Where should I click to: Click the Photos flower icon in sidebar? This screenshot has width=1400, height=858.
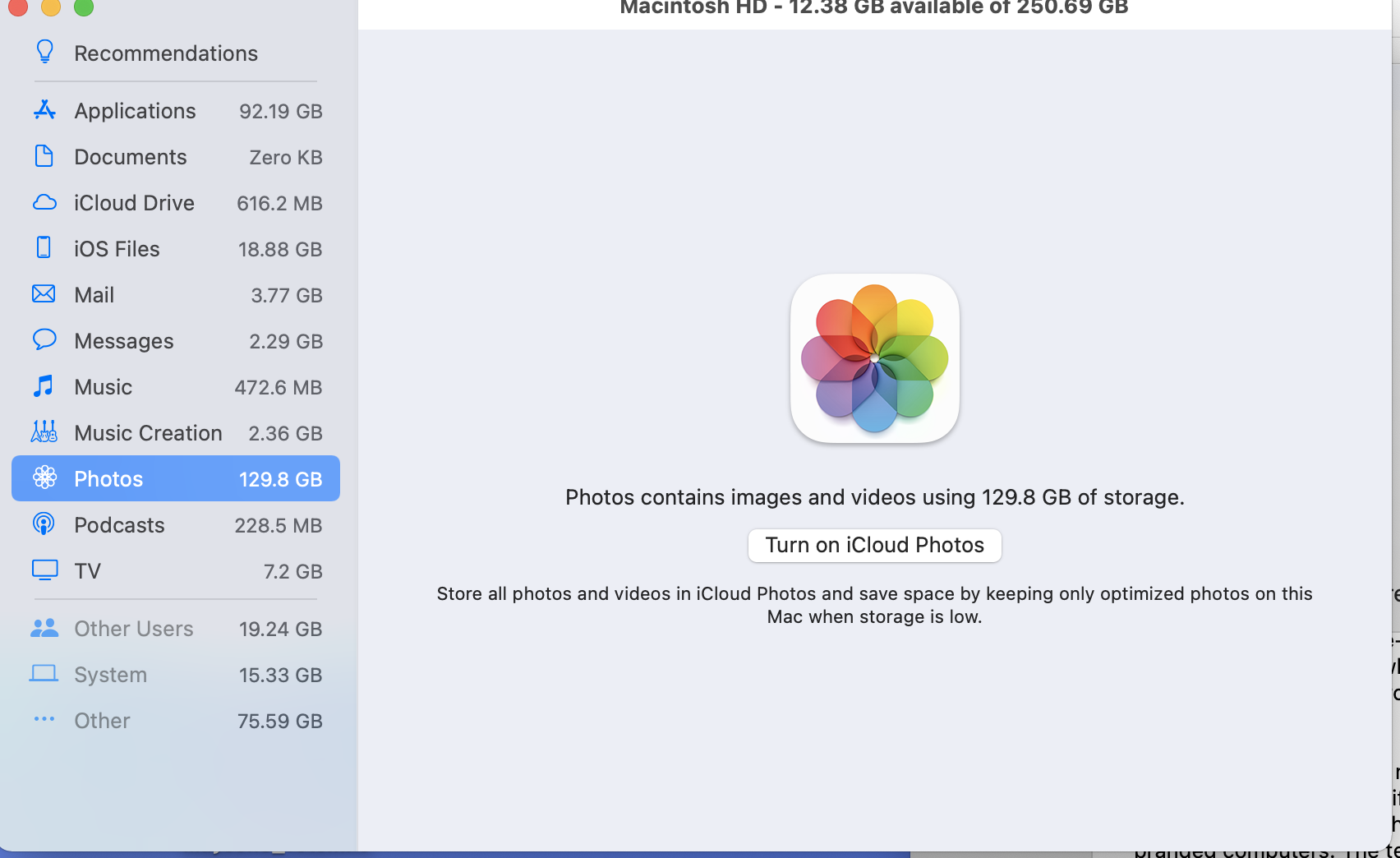(44, 478)
